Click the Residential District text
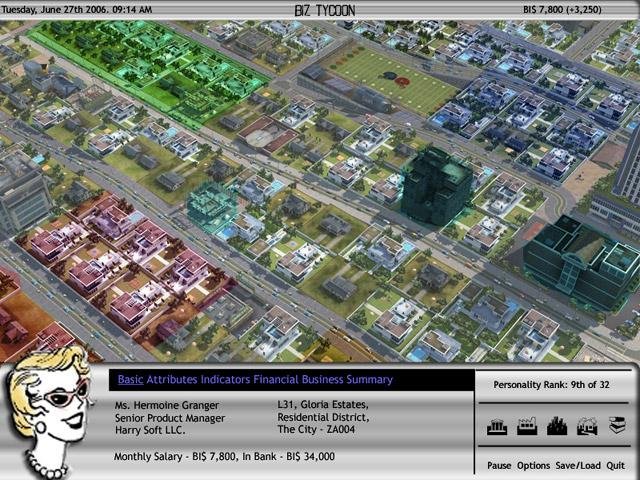640x480 pixels. pos(323,417)
